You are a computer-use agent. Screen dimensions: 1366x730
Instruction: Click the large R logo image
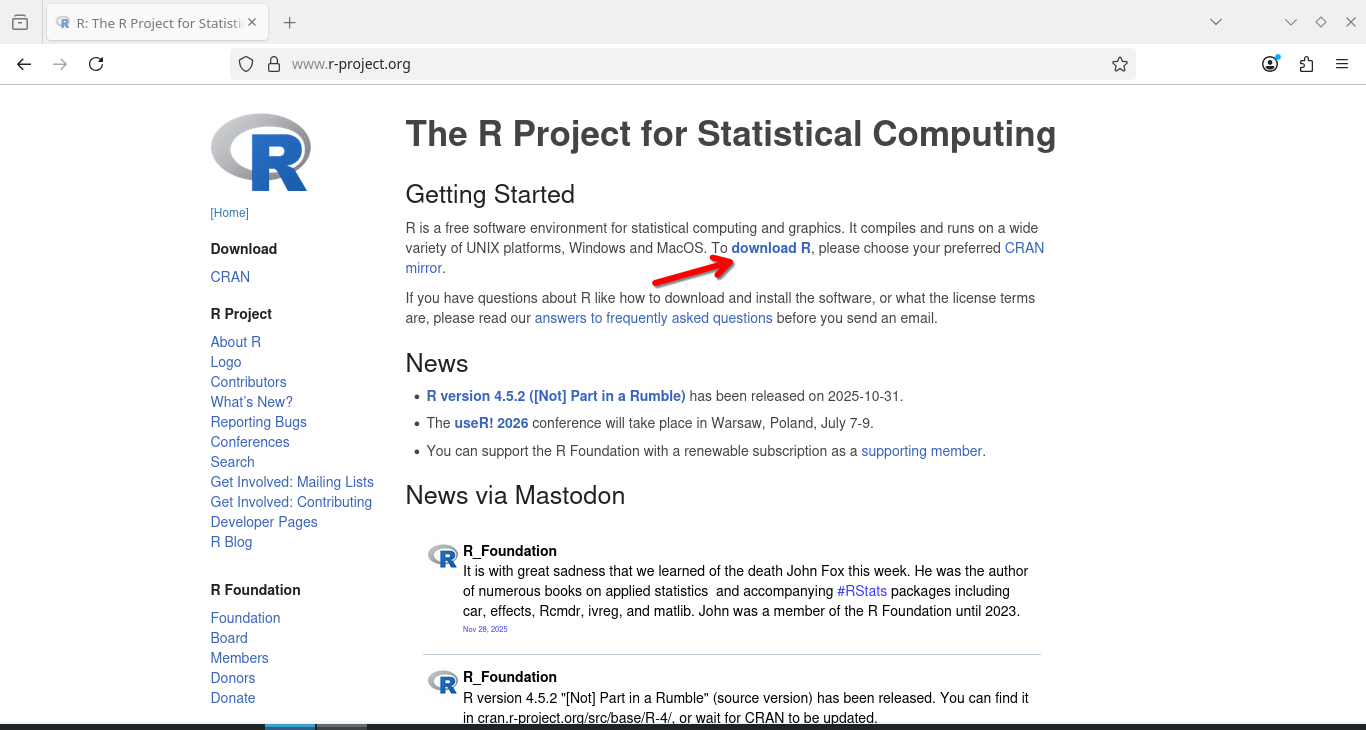tap(261, 153)
